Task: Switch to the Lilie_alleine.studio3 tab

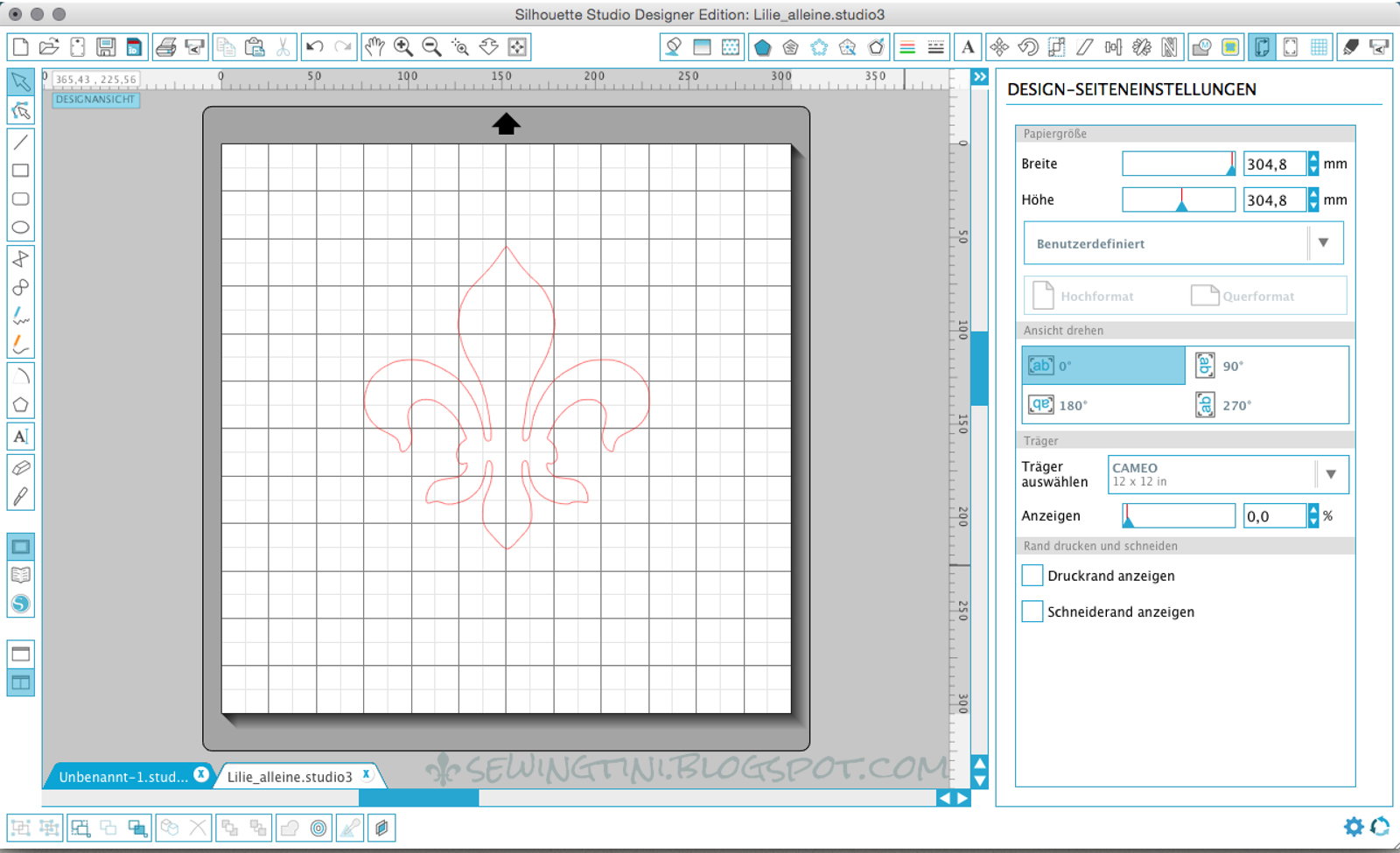Action: coord(290,776)
